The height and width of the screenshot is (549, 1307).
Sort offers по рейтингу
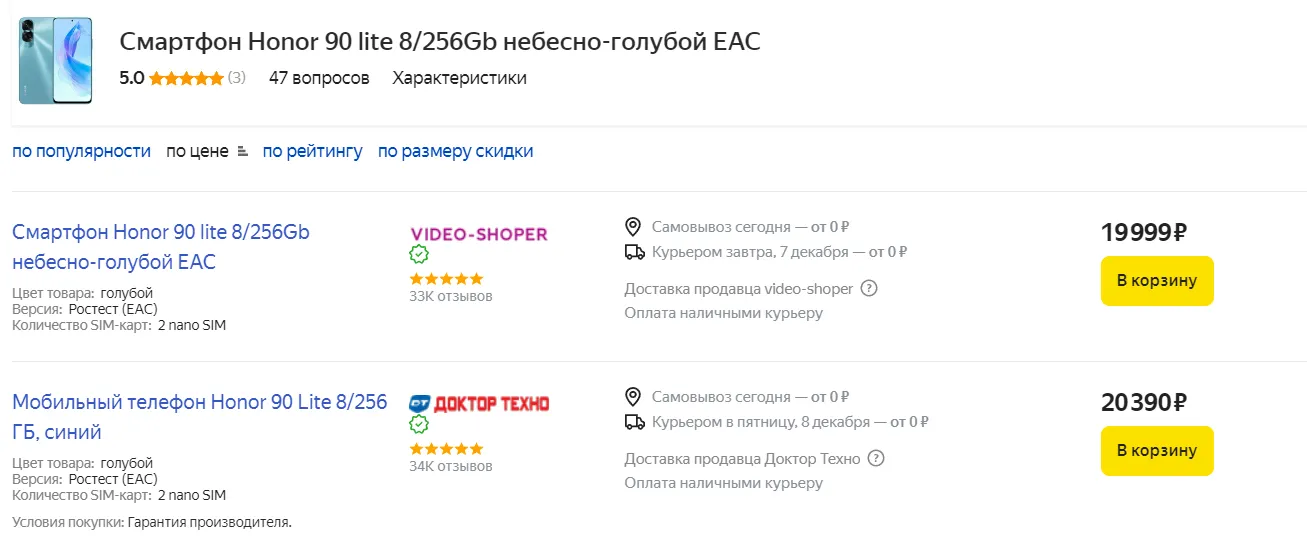point(312,151)
